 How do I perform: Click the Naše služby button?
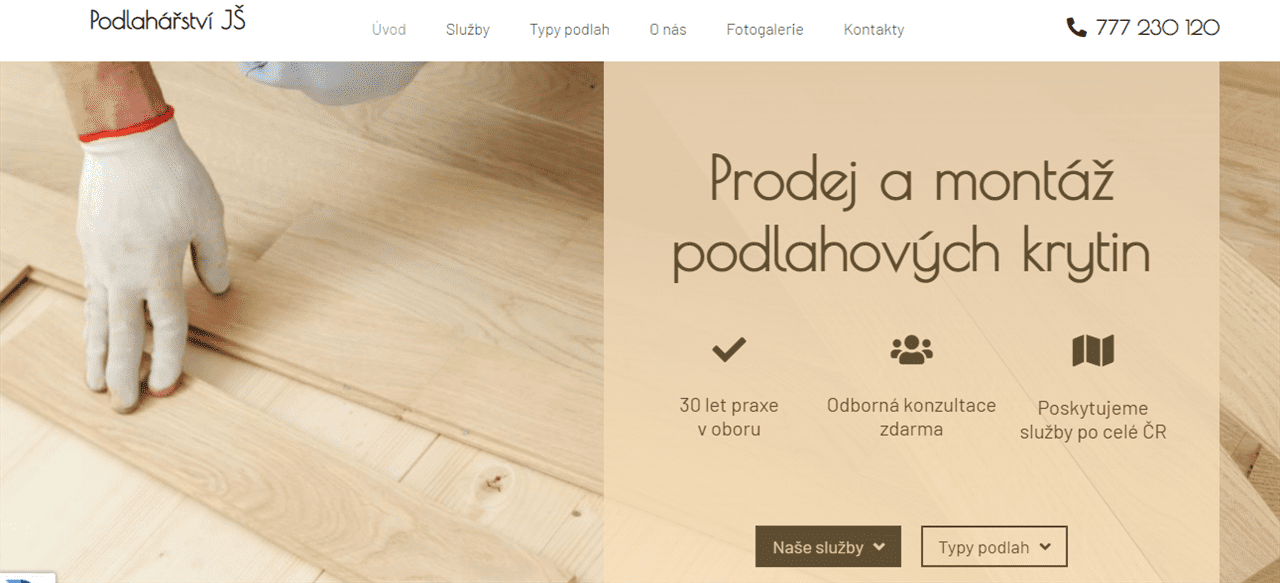828,547
